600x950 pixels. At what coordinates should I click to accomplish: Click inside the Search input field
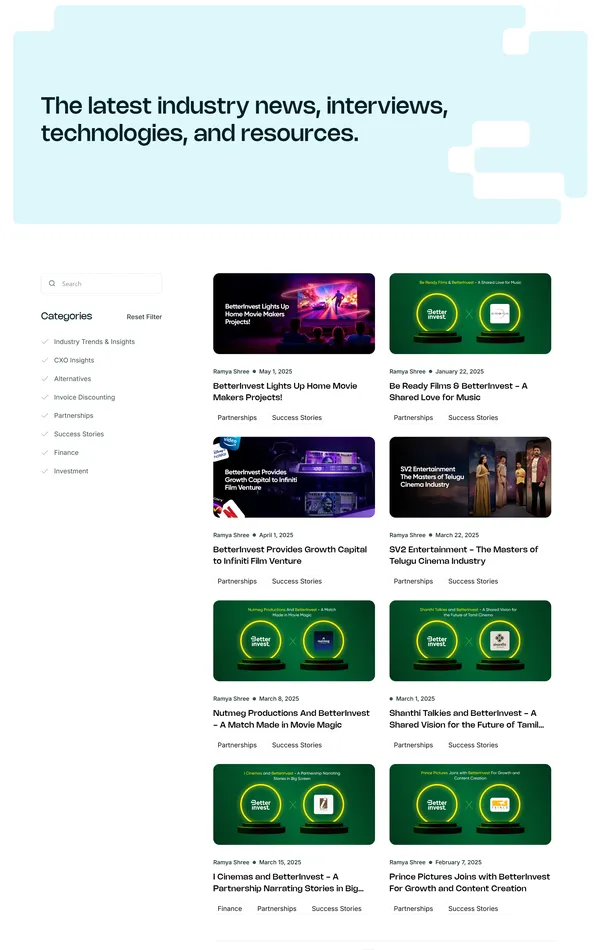[x=108, y=284]
